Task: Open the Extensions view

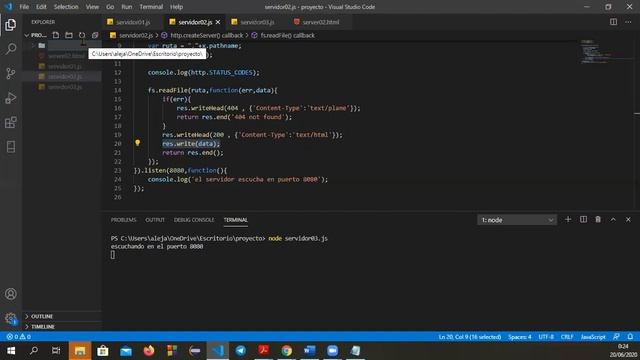Action: pyautogui.click(x=11, y=122)
